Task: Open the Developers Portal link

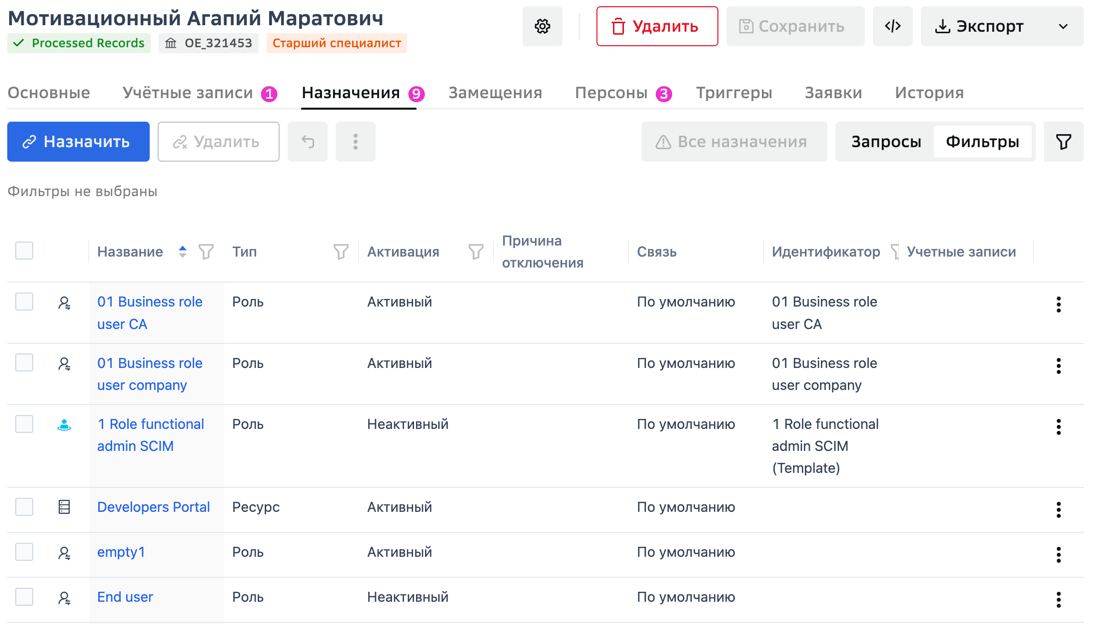Action: [x=154, y=507]
